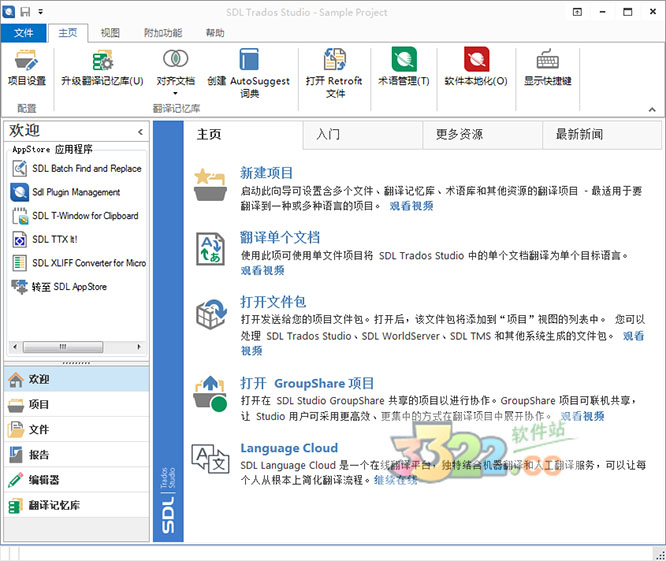This screenshot has width=666, height=561.
Task: Select the 主页 welcome page tab
Action: tap(243, 135)
